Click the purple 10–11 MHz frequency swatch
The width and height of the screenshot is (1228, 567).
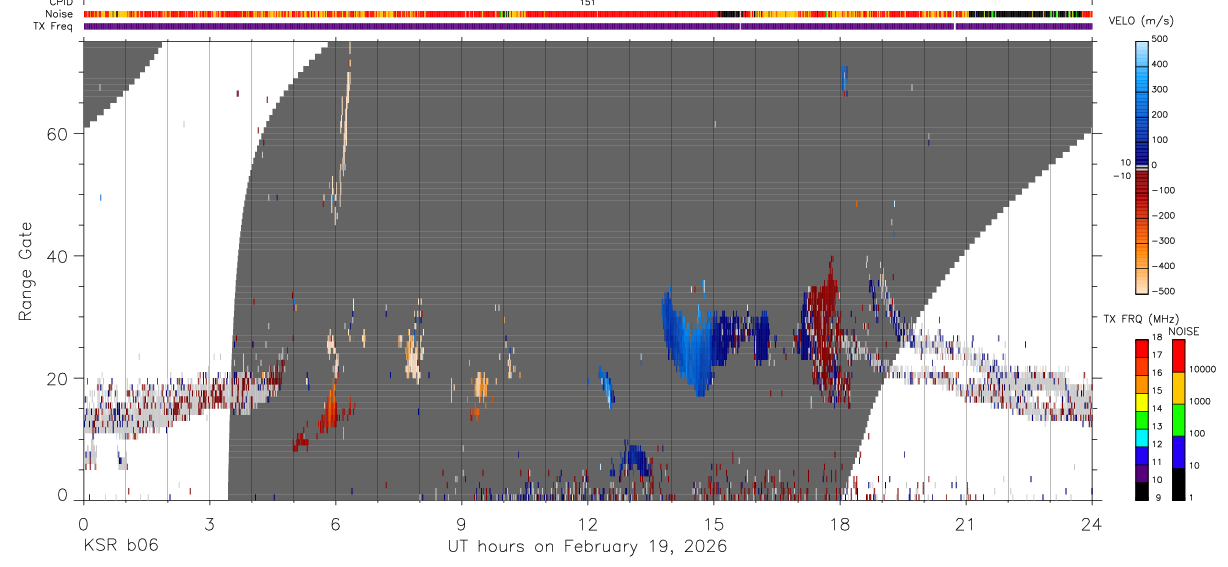click(x=1142, y=474)
